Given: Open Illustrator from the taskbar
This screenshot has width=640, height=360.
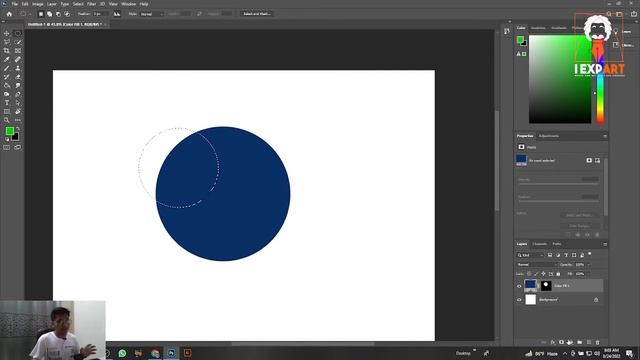Looking at the screenshot, I should tap(187, 353).
